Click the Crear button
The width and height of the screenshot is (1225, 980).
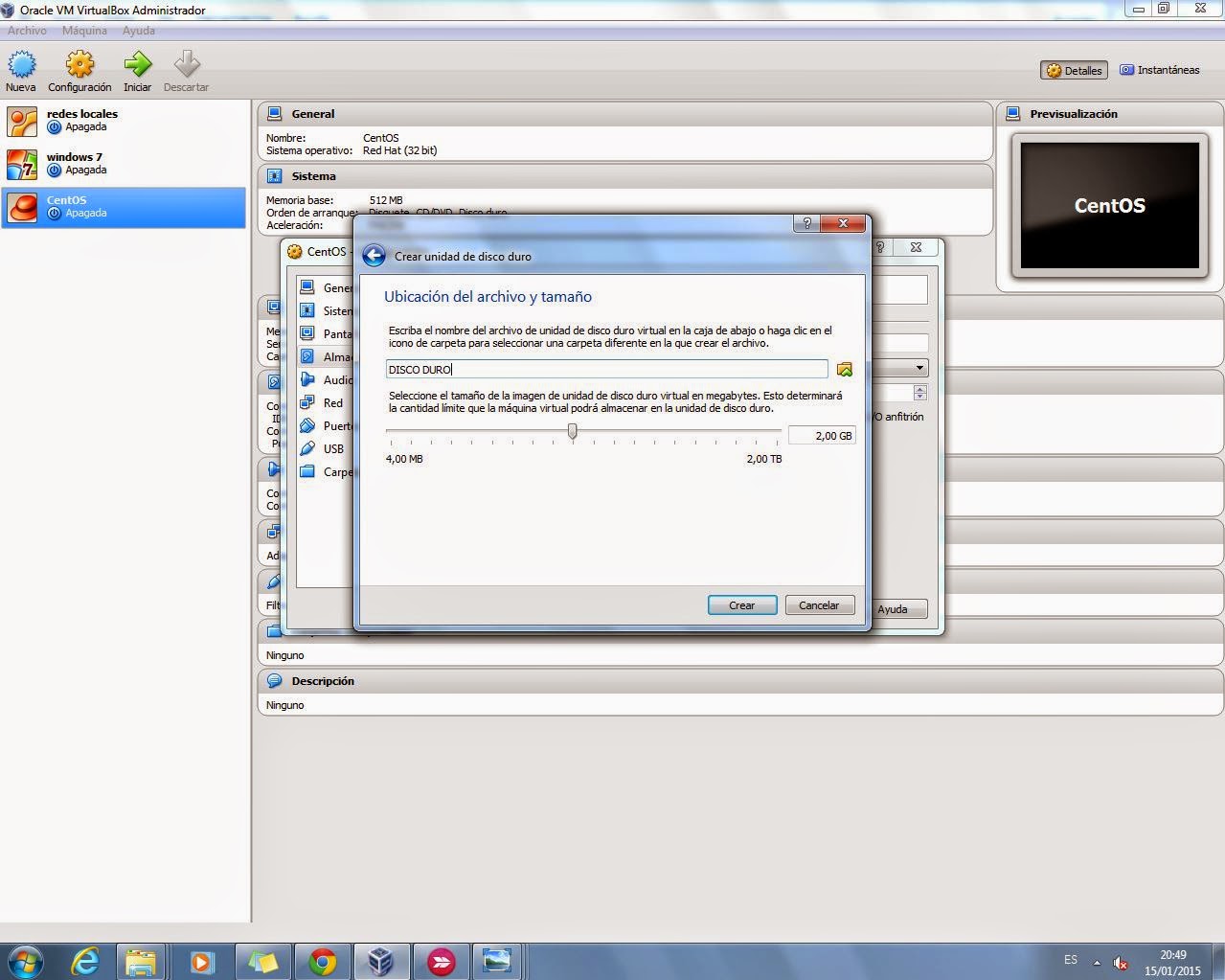pos(742,605)
